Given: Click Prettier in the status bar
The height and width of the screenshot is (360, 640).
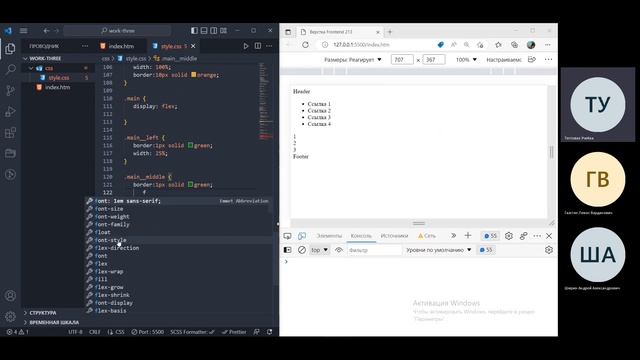Looking at the screenshot, I should click(x=234, y=332).
